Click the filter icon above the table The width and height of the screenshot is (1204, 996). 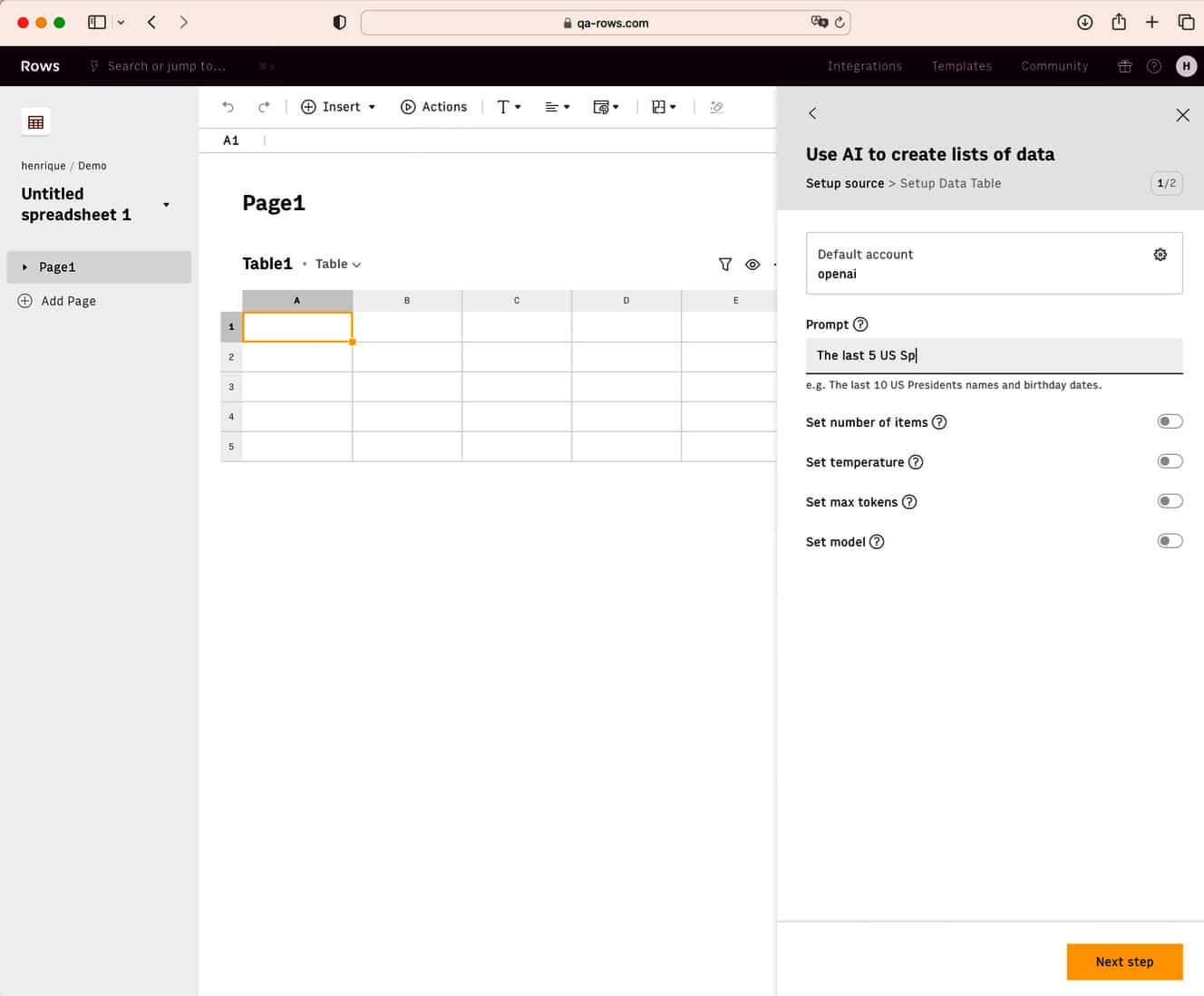tap(725, 264)
